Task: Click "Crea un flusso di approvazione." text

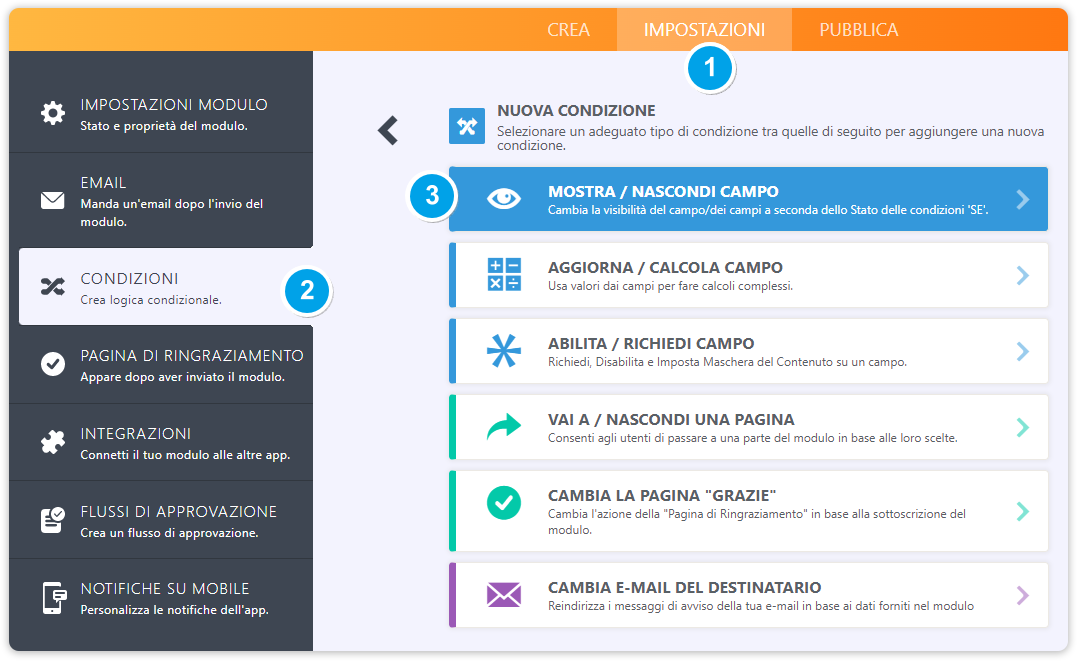Action: tap(170, 533)
